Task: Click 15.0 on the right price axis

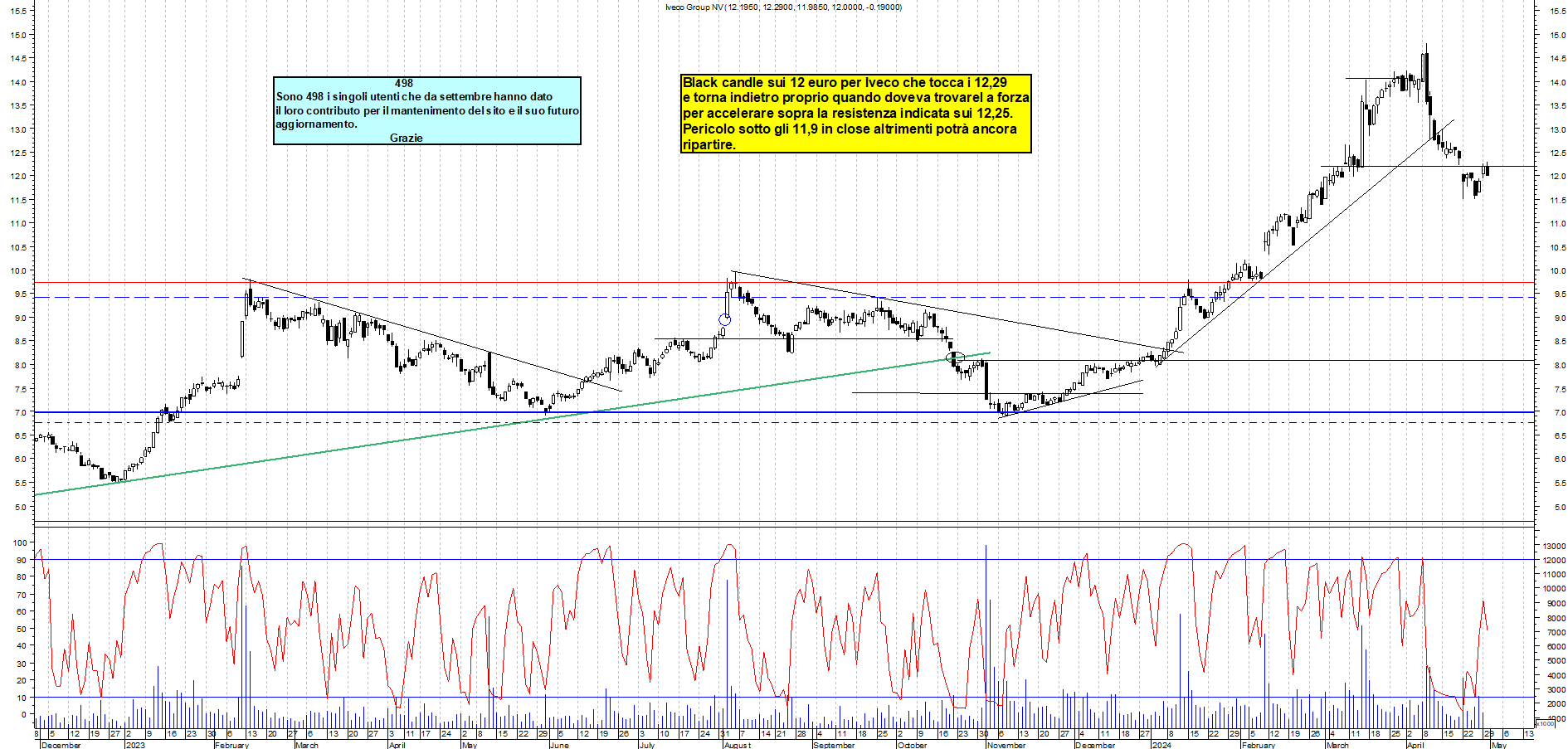Action: coord(1557,35)
